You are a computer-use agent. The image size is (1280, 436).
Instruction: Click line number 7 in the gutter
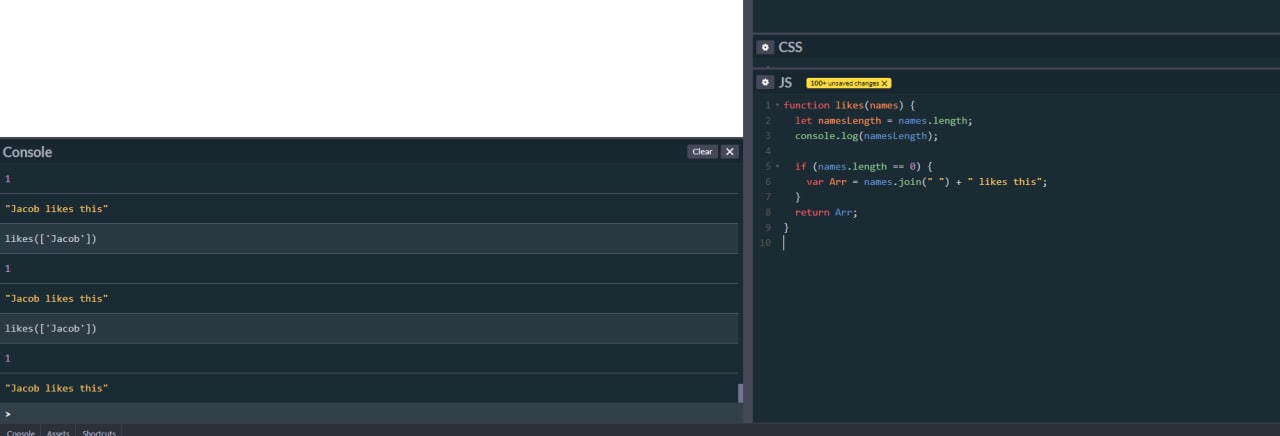click(768, 197)
